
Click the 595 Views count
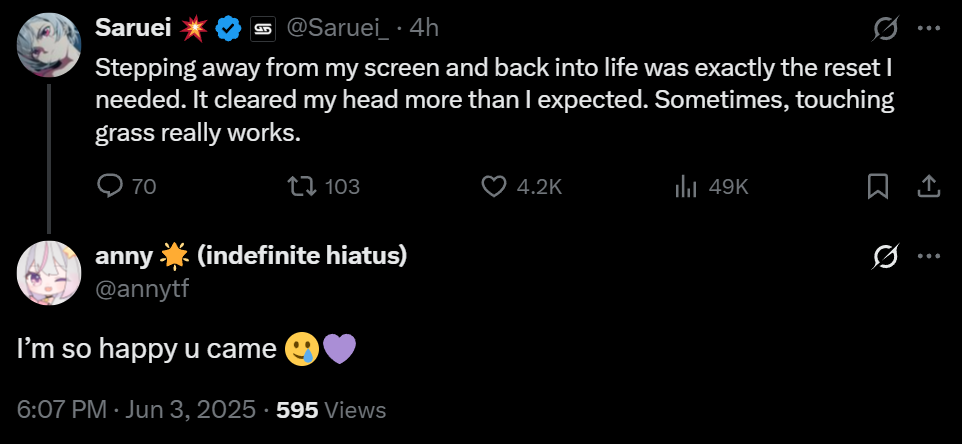pyautogui.click(x=331, y=409)
